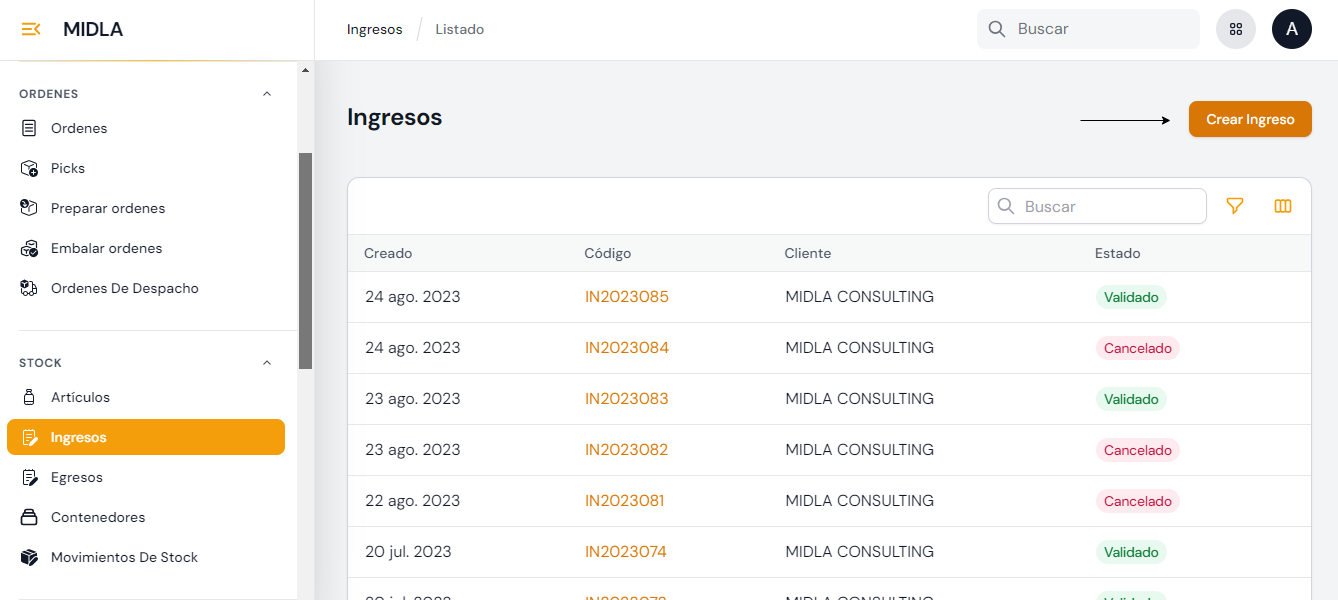Go to Egresos in the sidebar
This screenshot has width=1338, height=600.
coord(76,477)
